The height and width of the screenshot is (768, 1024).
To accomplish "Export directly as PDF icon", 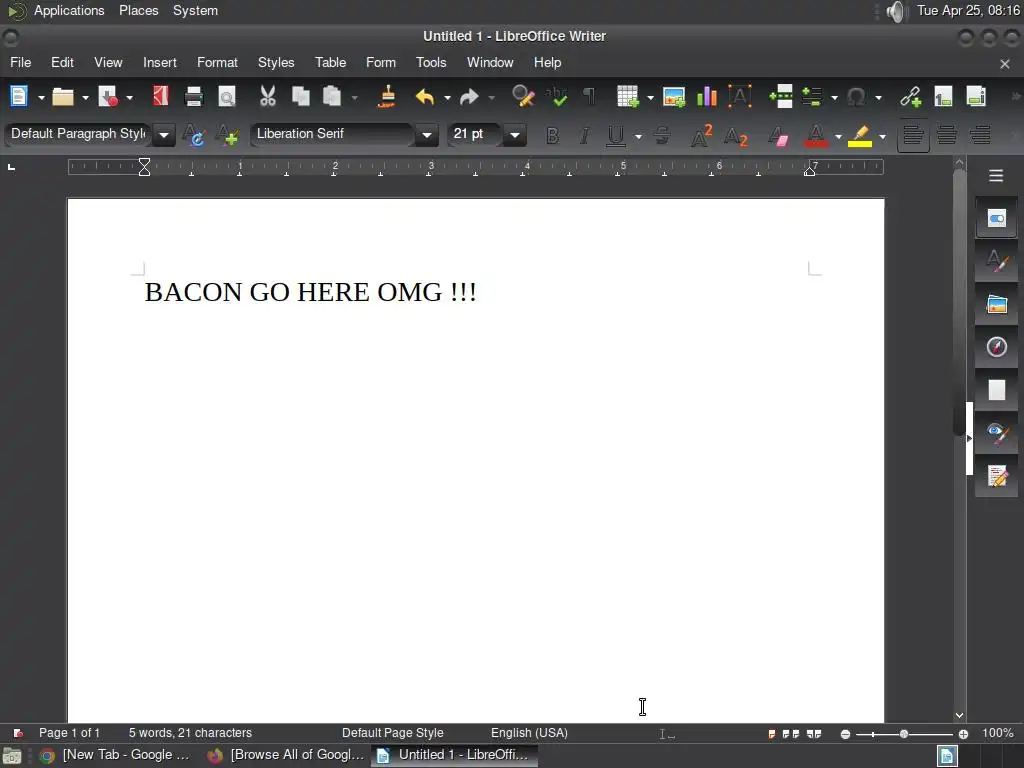I will [x=161, y=97].
